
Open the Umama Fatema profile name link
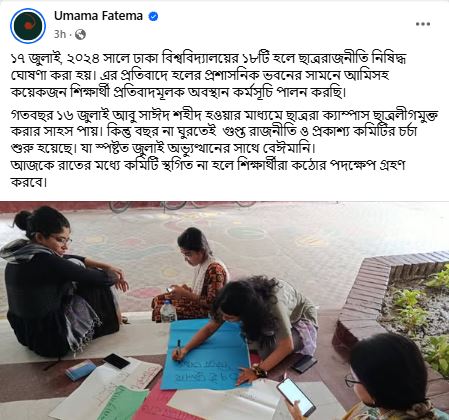click(x=98, y=16)
